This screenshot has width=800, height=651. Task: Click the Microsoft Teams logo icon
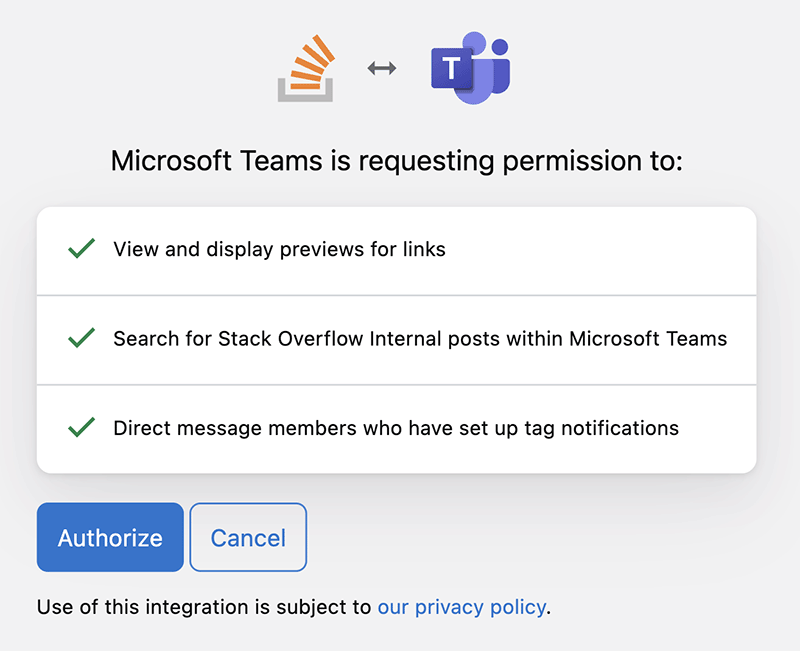470,68
